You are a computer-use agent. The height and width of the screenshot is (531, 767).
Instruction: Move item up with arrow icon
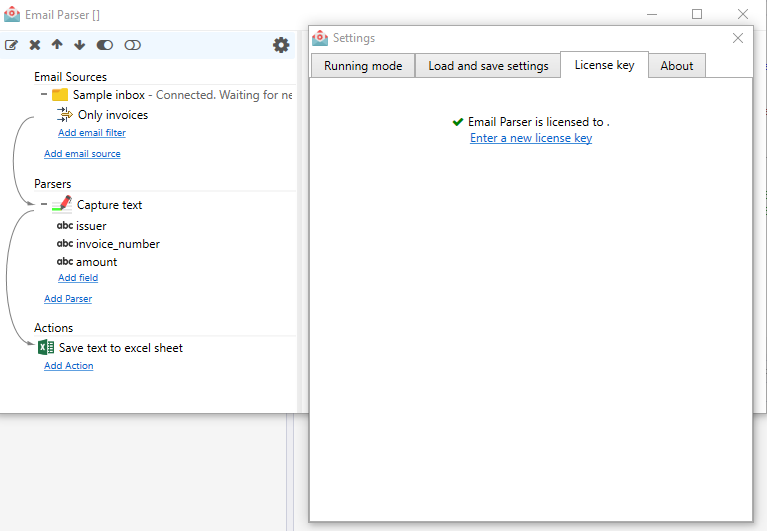pyautogui.click(x=57, y=45)
